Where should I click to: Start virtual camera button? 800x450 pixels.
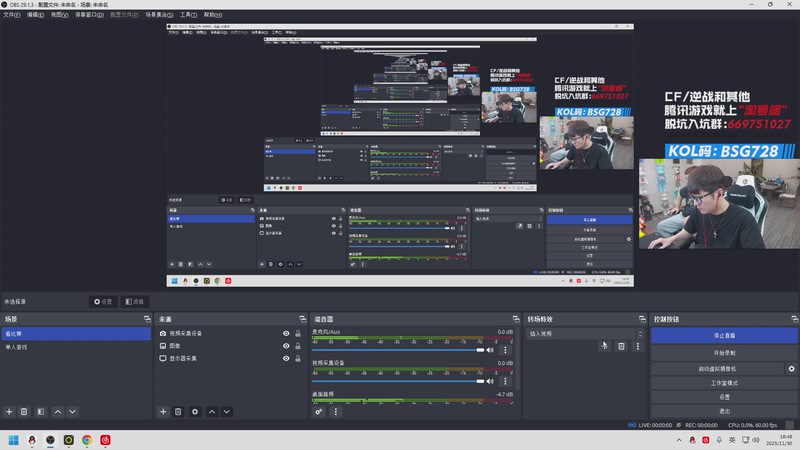[718, 368]
